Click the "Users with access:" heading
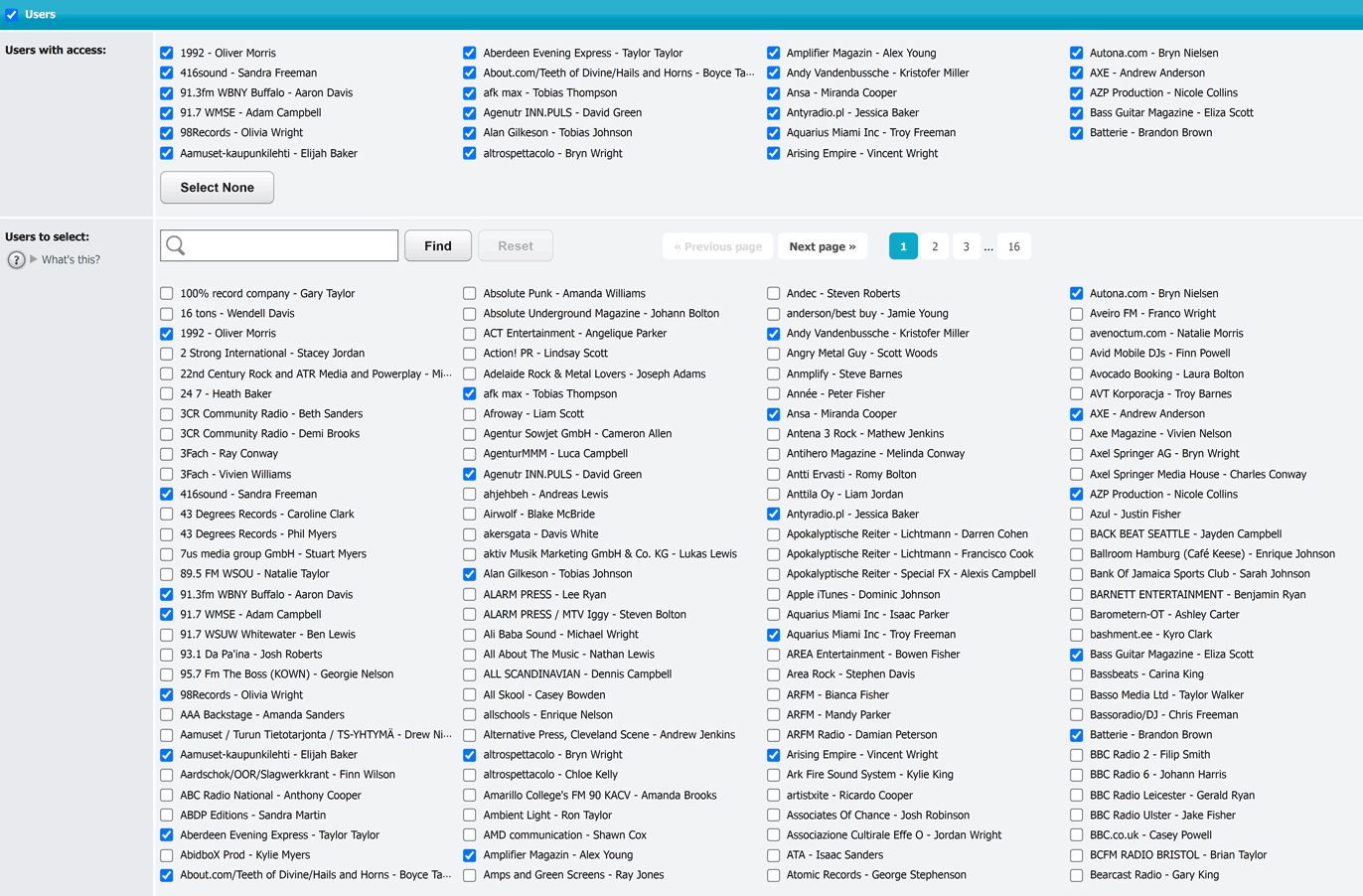 pyautogui.click(x=56, y=50)
